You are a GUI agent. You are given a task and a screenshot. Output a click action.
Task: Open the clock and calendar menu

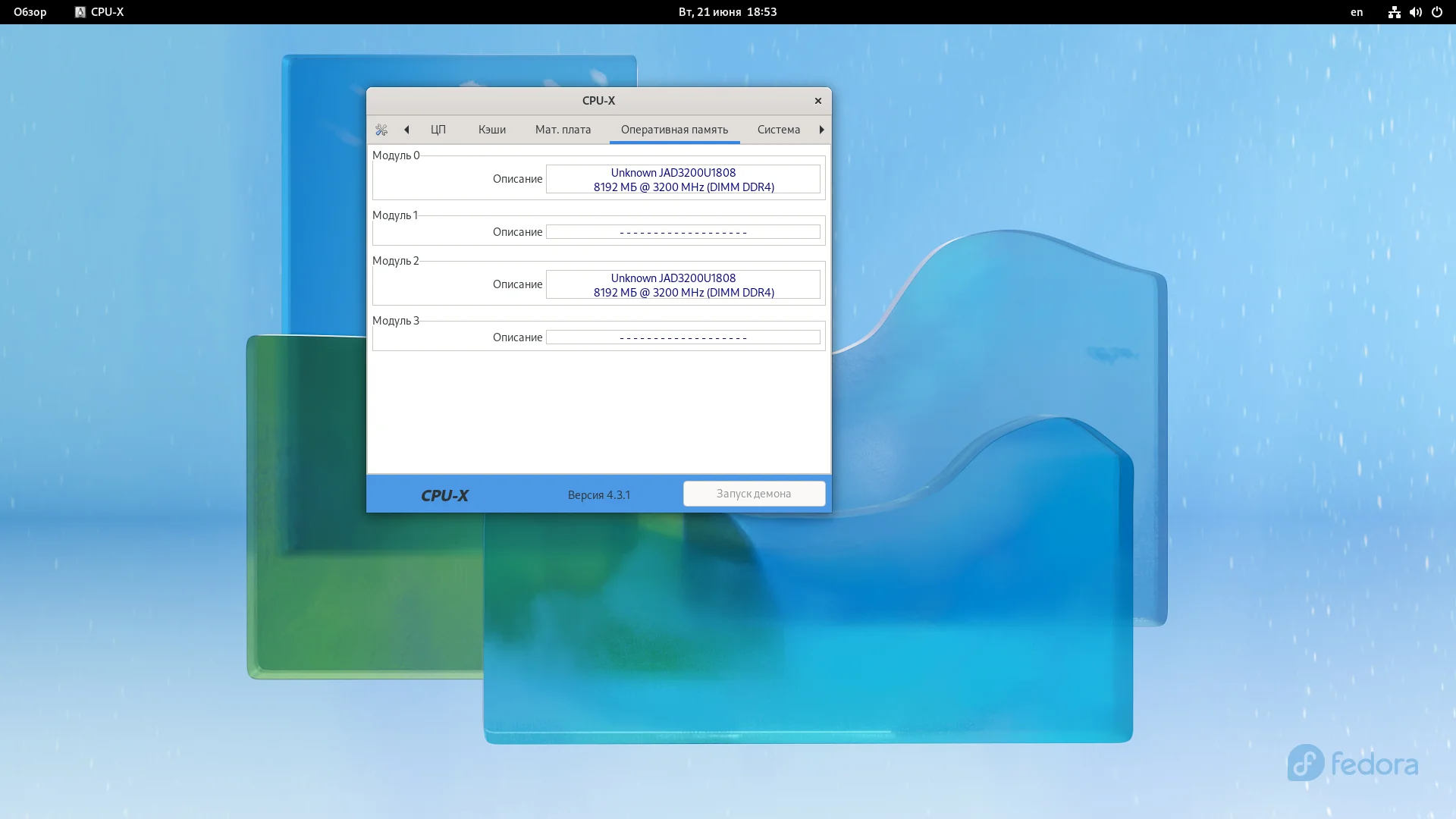coord(727,12)
